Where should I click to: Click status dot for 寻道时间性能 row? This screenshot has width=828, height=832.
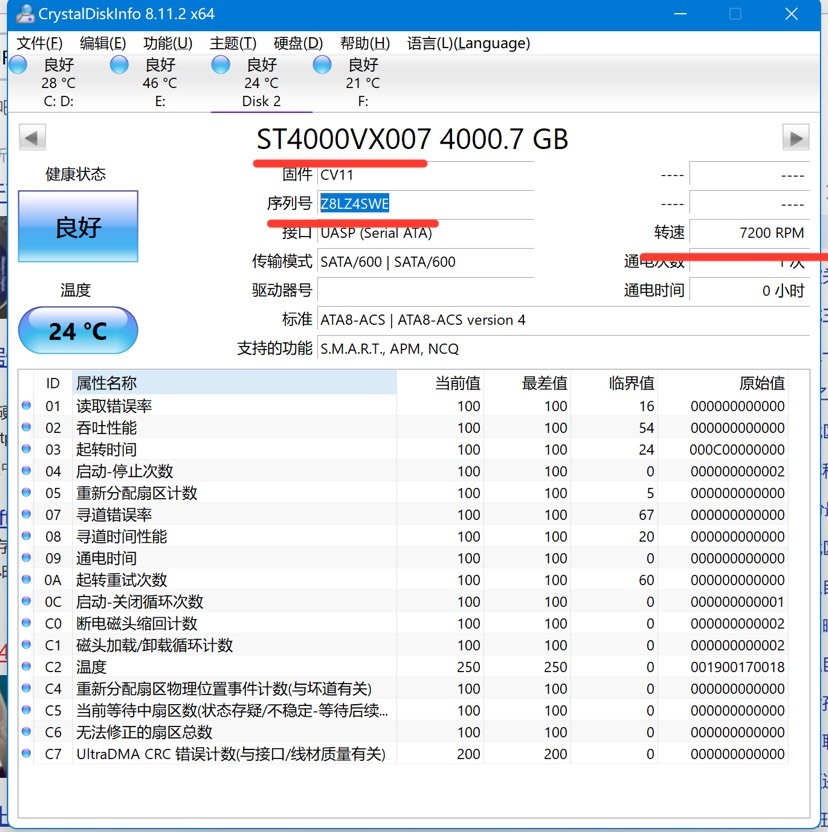(26, 536)
